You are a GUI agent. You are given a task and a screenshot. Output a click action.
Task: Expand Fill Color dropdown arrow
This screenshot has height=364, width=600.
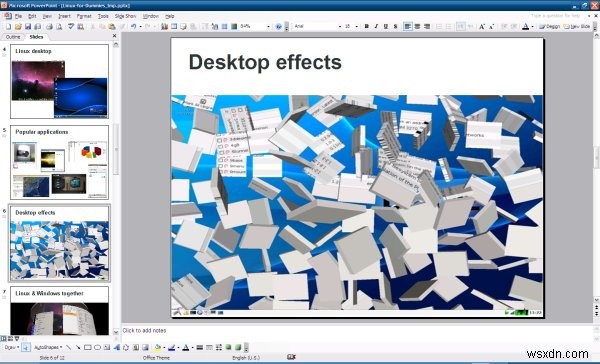(x=164, y=348)
